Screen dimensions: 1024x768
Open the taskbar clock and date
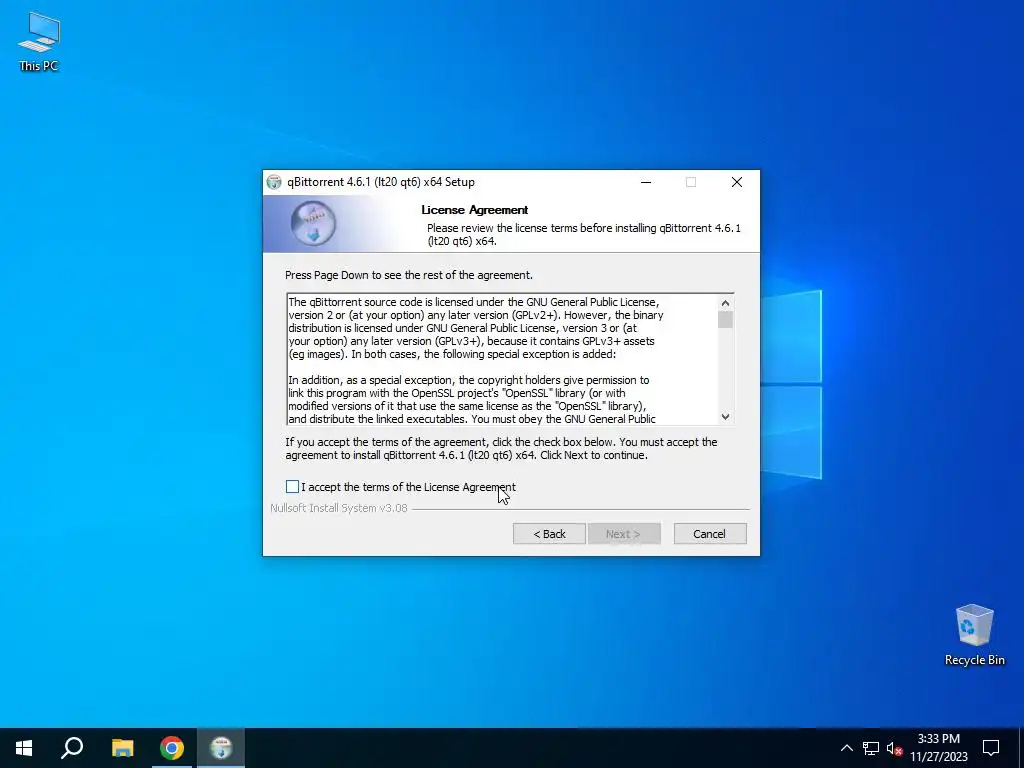pos(938,748)
